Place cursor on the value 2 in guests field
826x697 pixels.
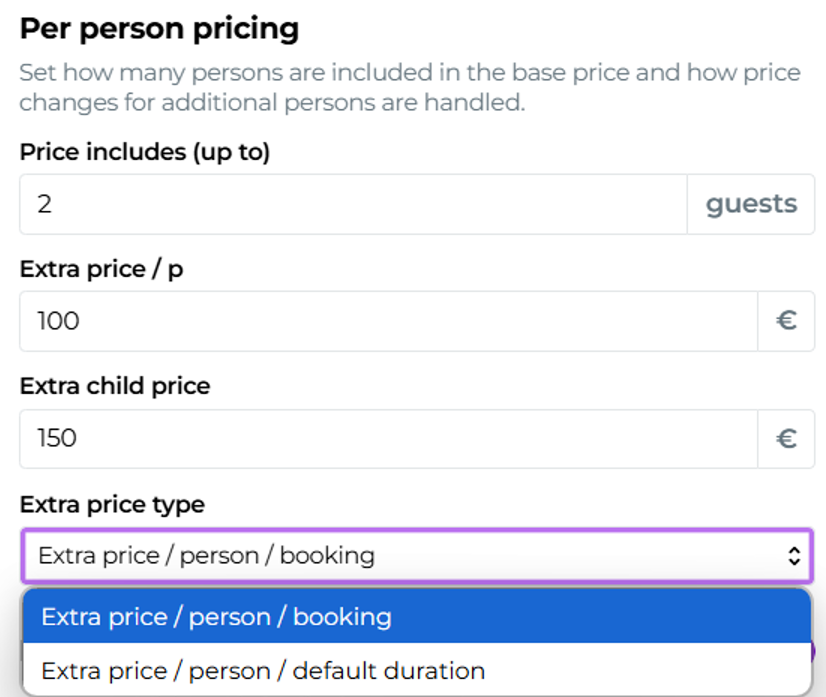click(44, 204)
